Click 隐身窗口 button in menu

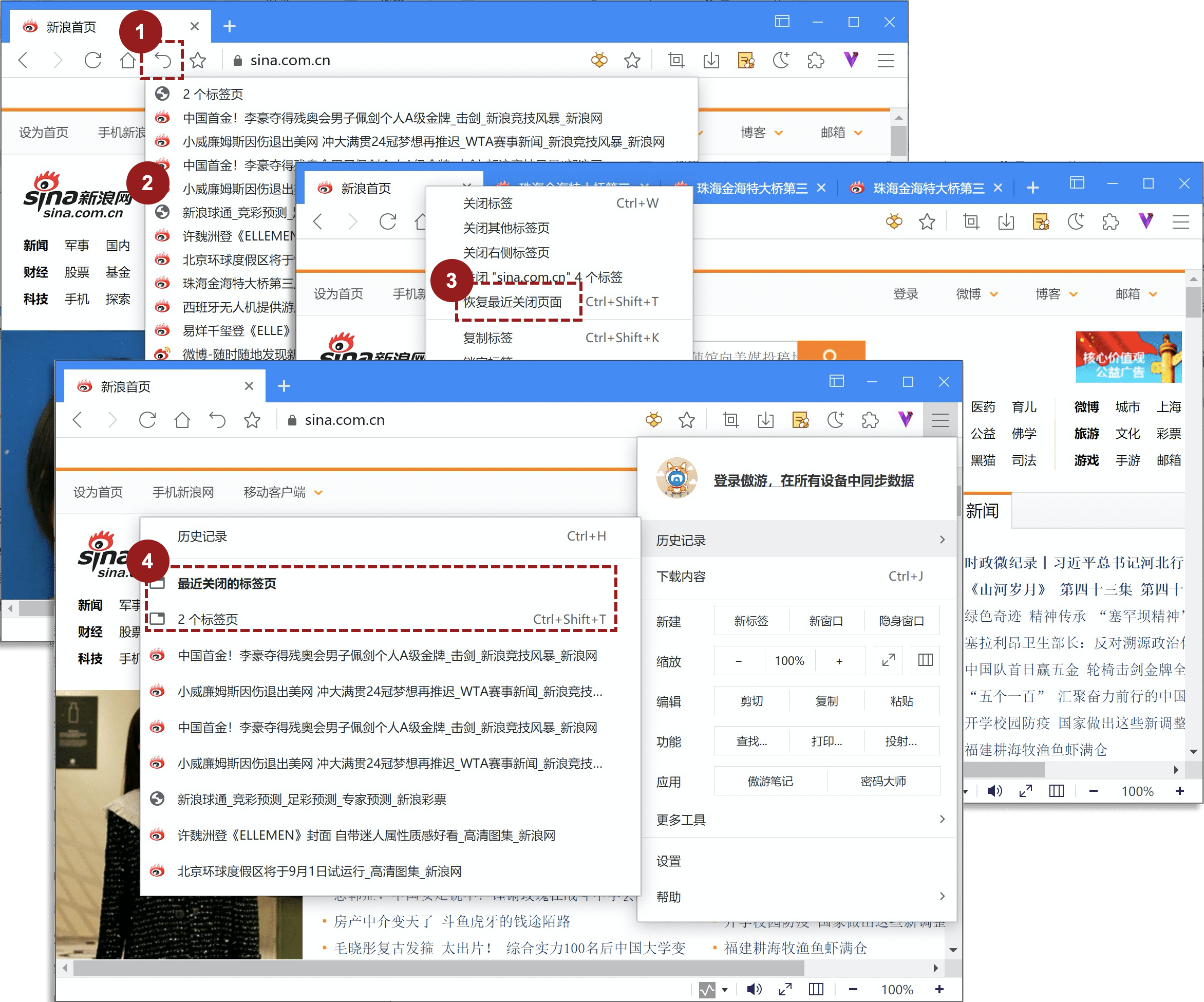[901, 621]
